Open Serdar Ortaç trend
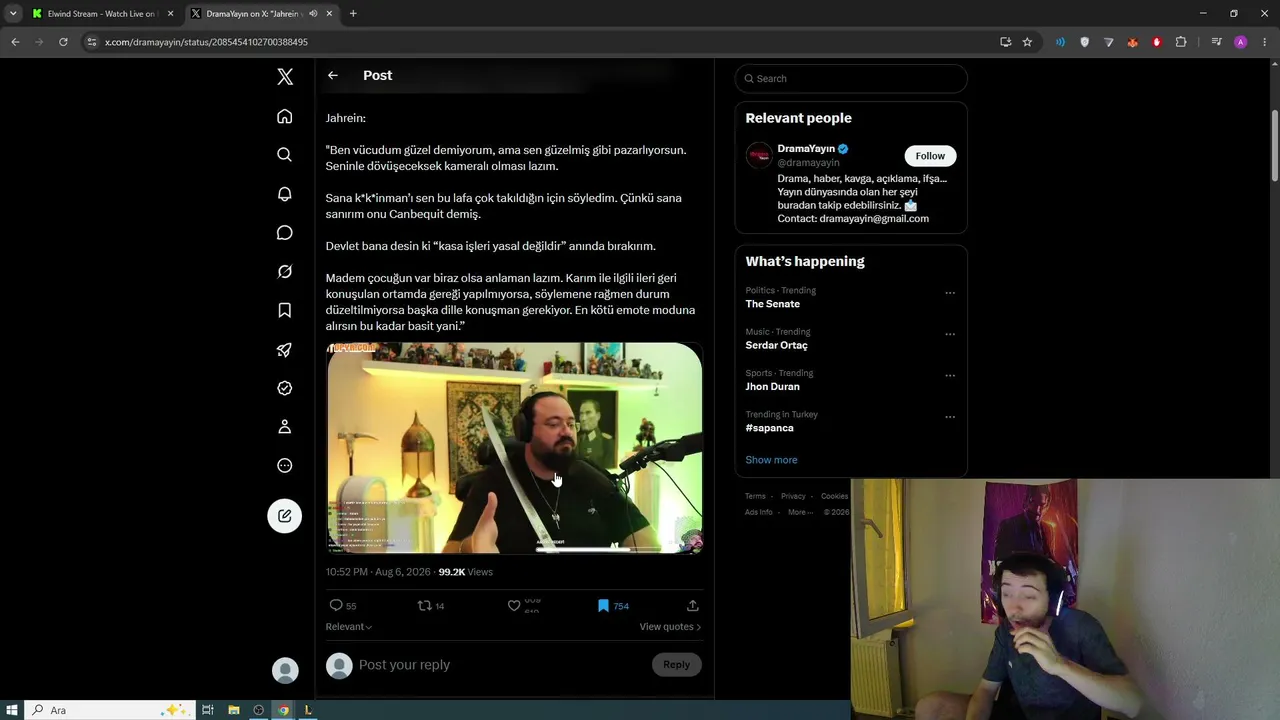Viewport: 1280px width, 720px height. tap(776, 345)
